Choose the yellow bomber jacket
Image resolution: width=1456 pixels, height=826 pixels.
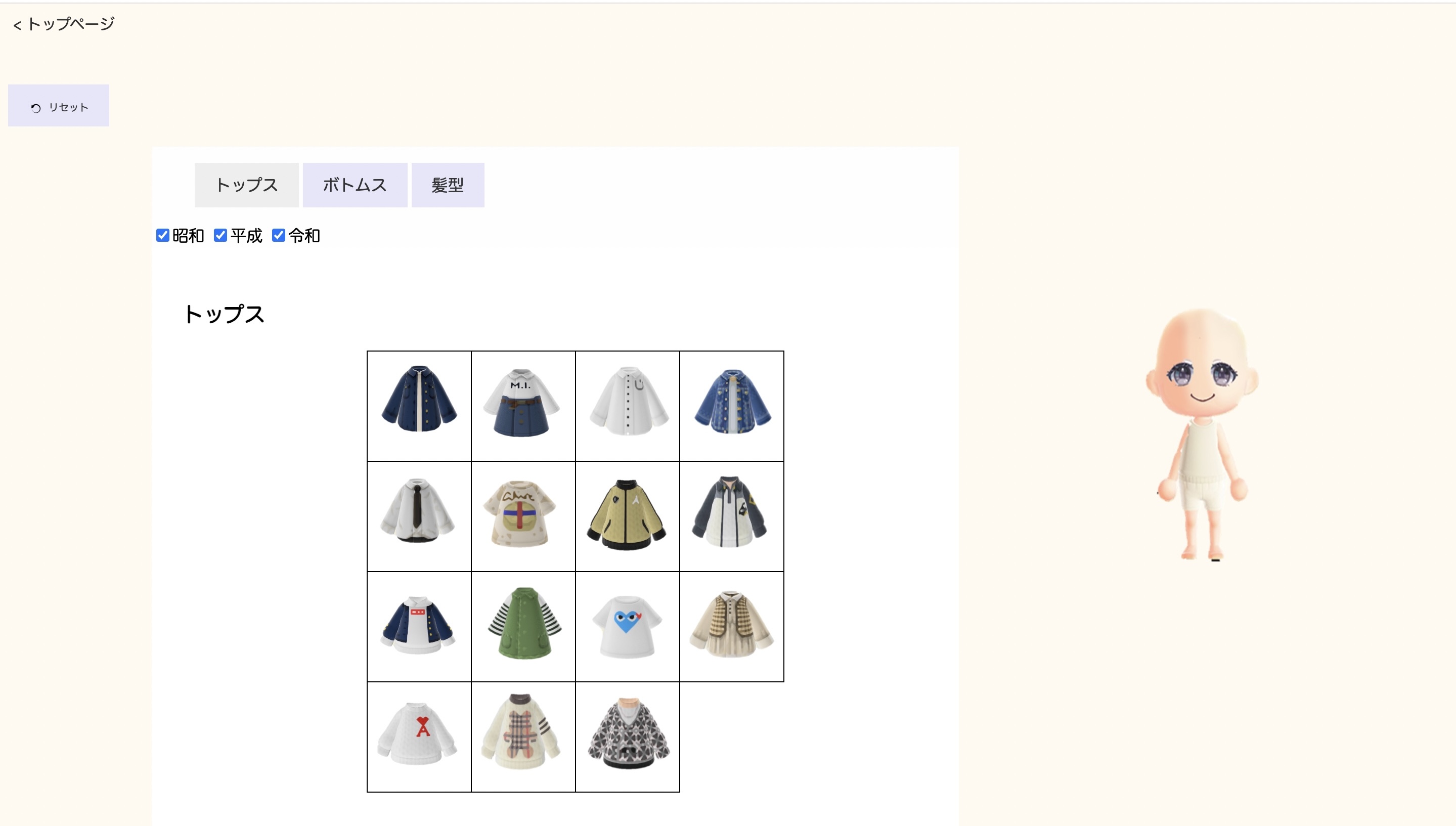pyautogui.click(x=627, y=516)
